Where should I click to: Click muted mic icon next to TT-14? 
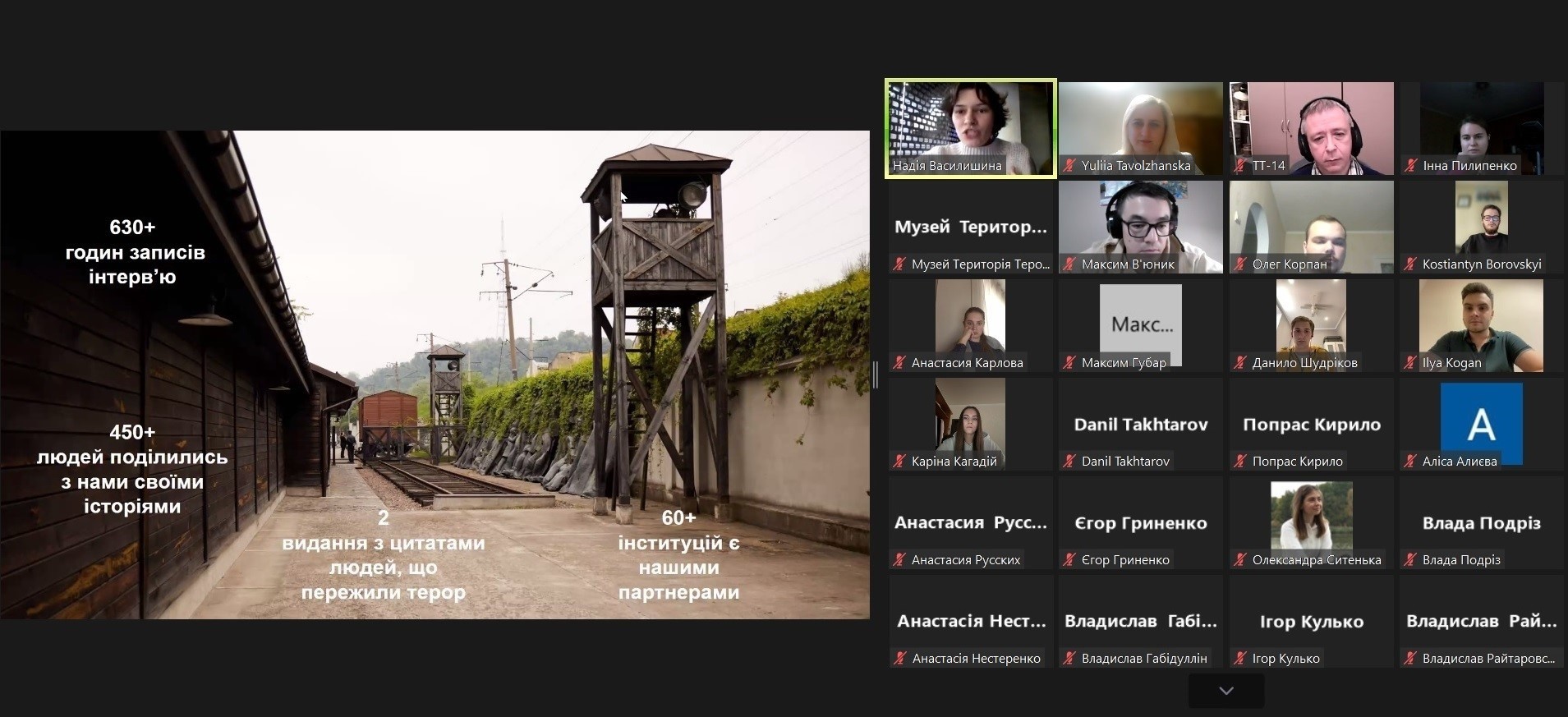[1240, 166]
